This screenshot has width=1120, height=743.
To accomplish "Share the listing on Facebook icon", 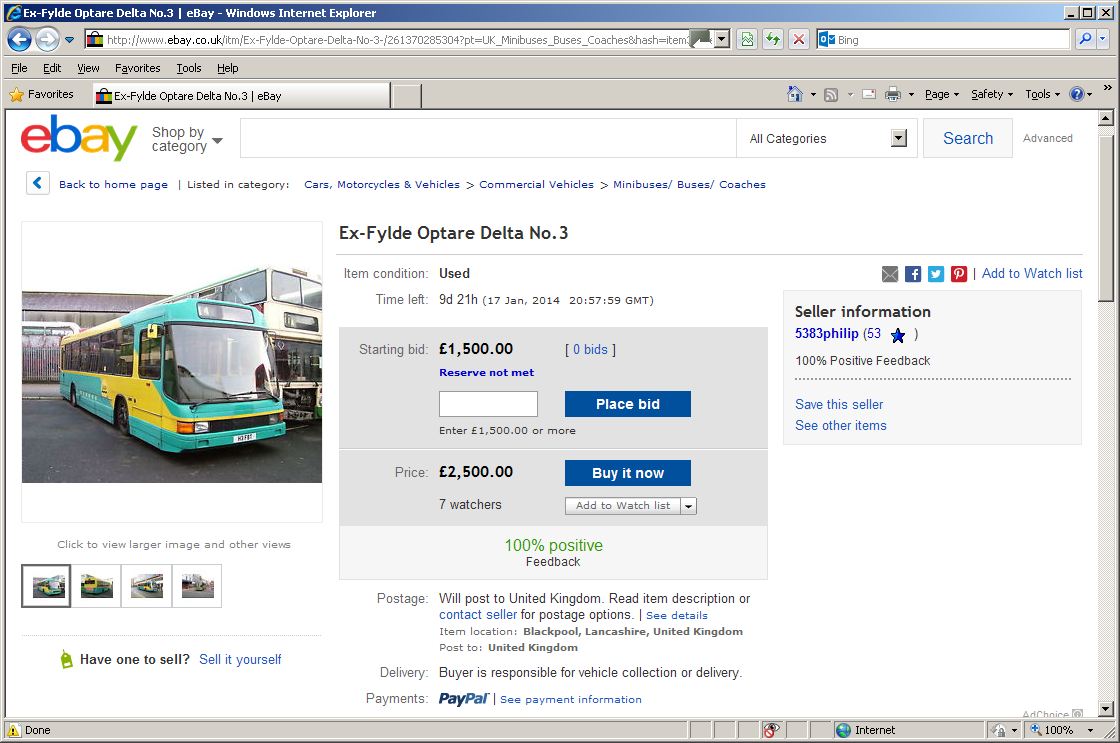I will click(x=912, y=274).
